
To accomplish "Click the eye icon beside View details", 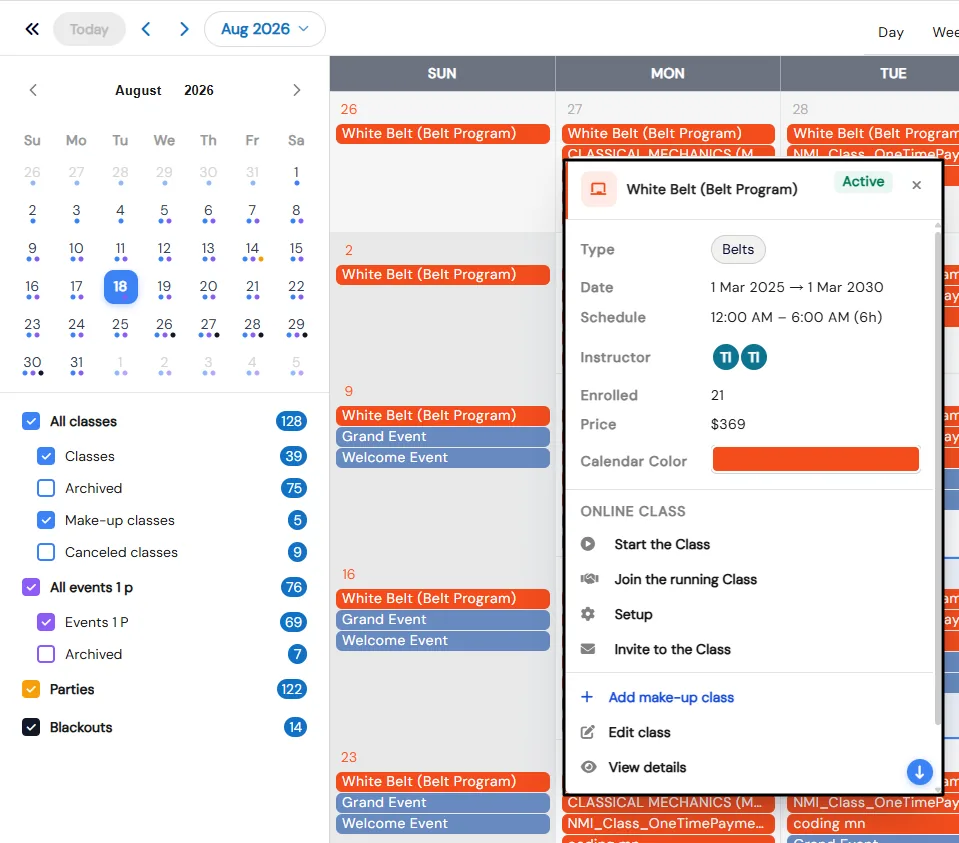I will (588, 767).
